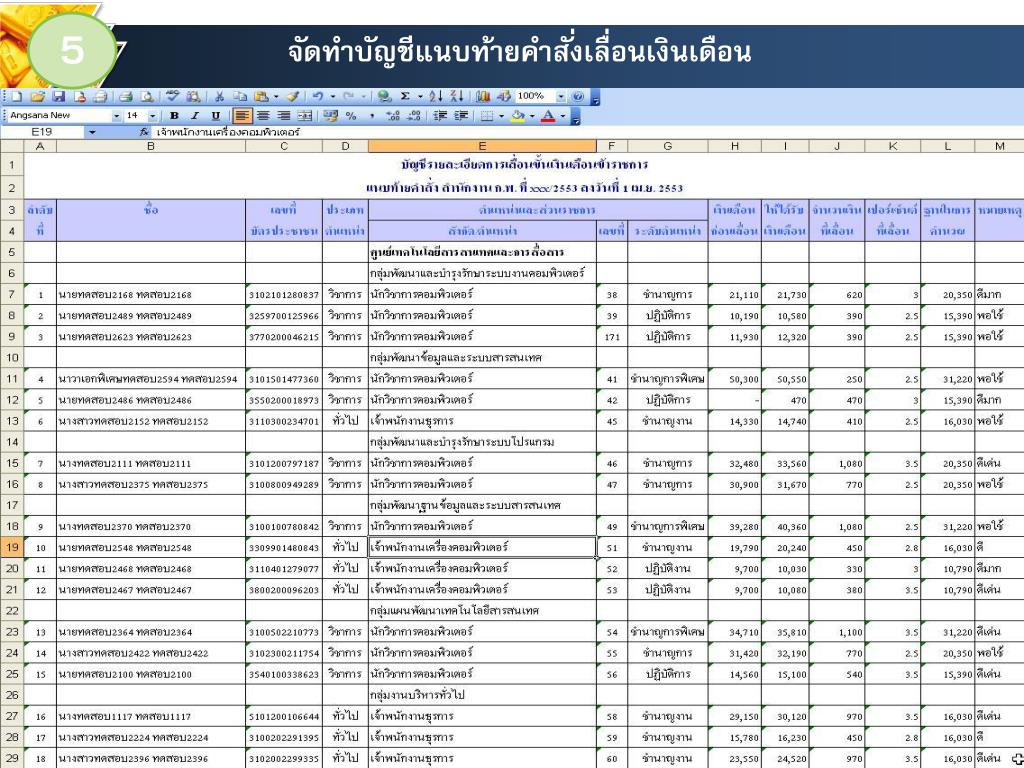Expand the Font Color palette arrow

562,116
